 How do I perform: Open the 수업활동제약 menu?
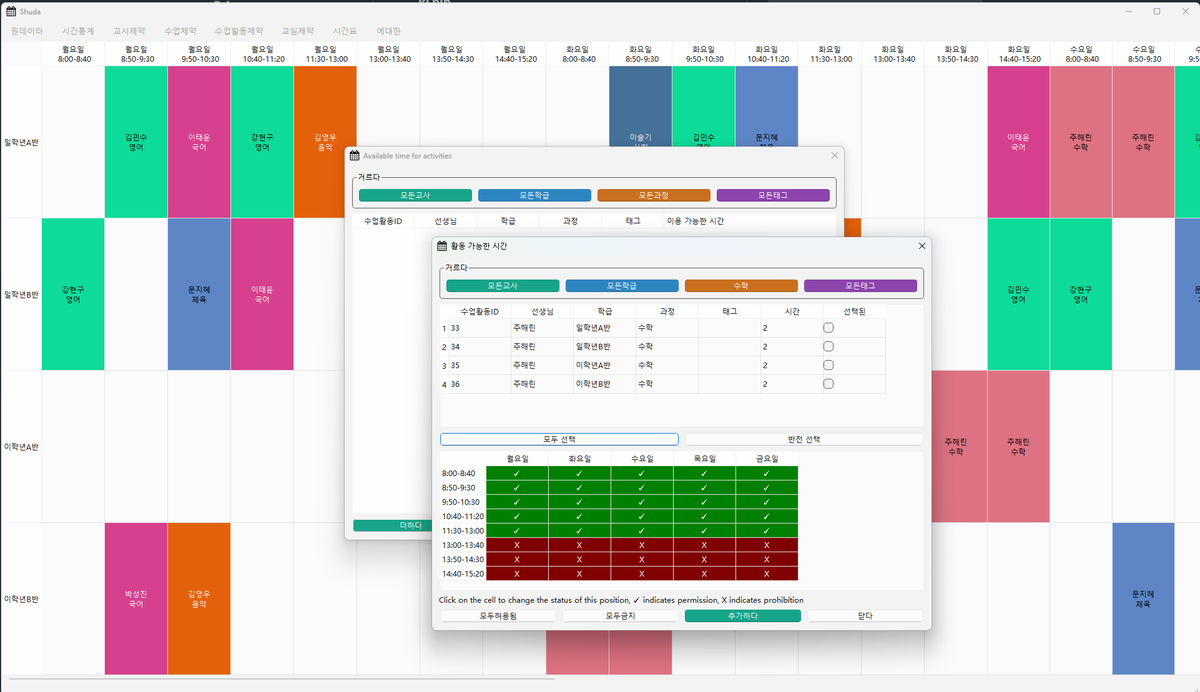239,31
